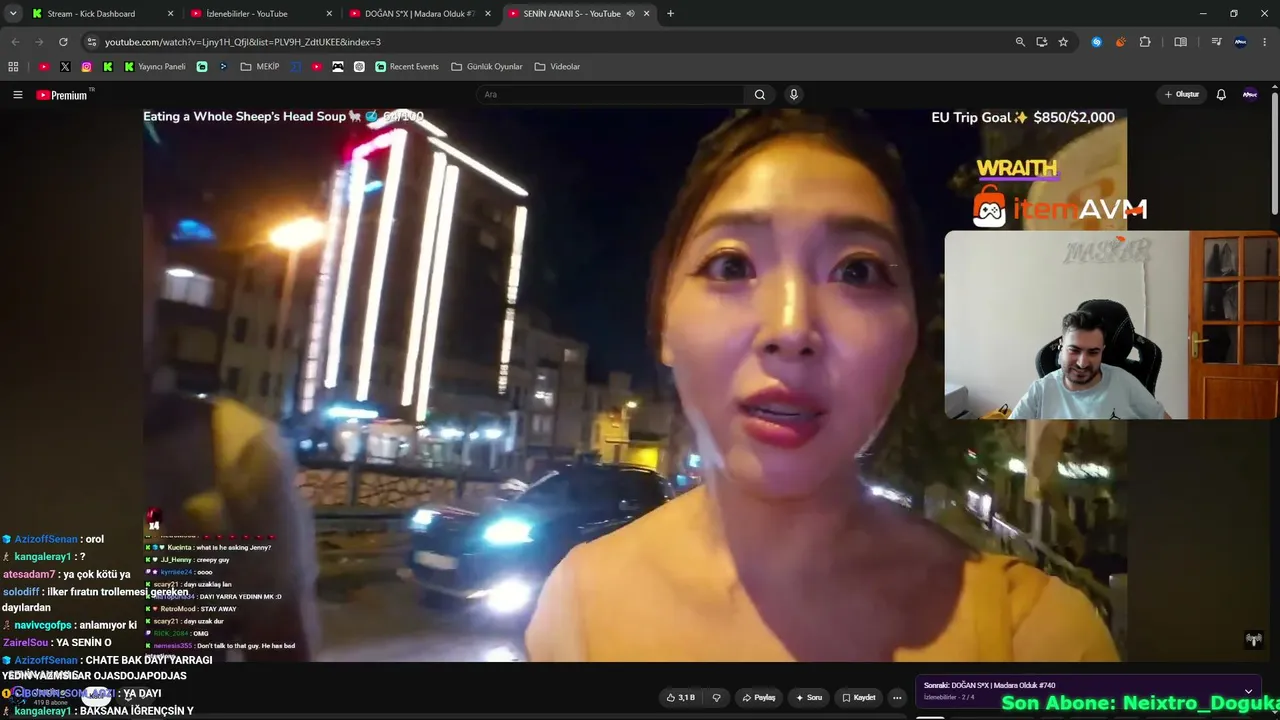1280x720 pixels.
Task: Click the address bar URL
Action: point(243,42)
